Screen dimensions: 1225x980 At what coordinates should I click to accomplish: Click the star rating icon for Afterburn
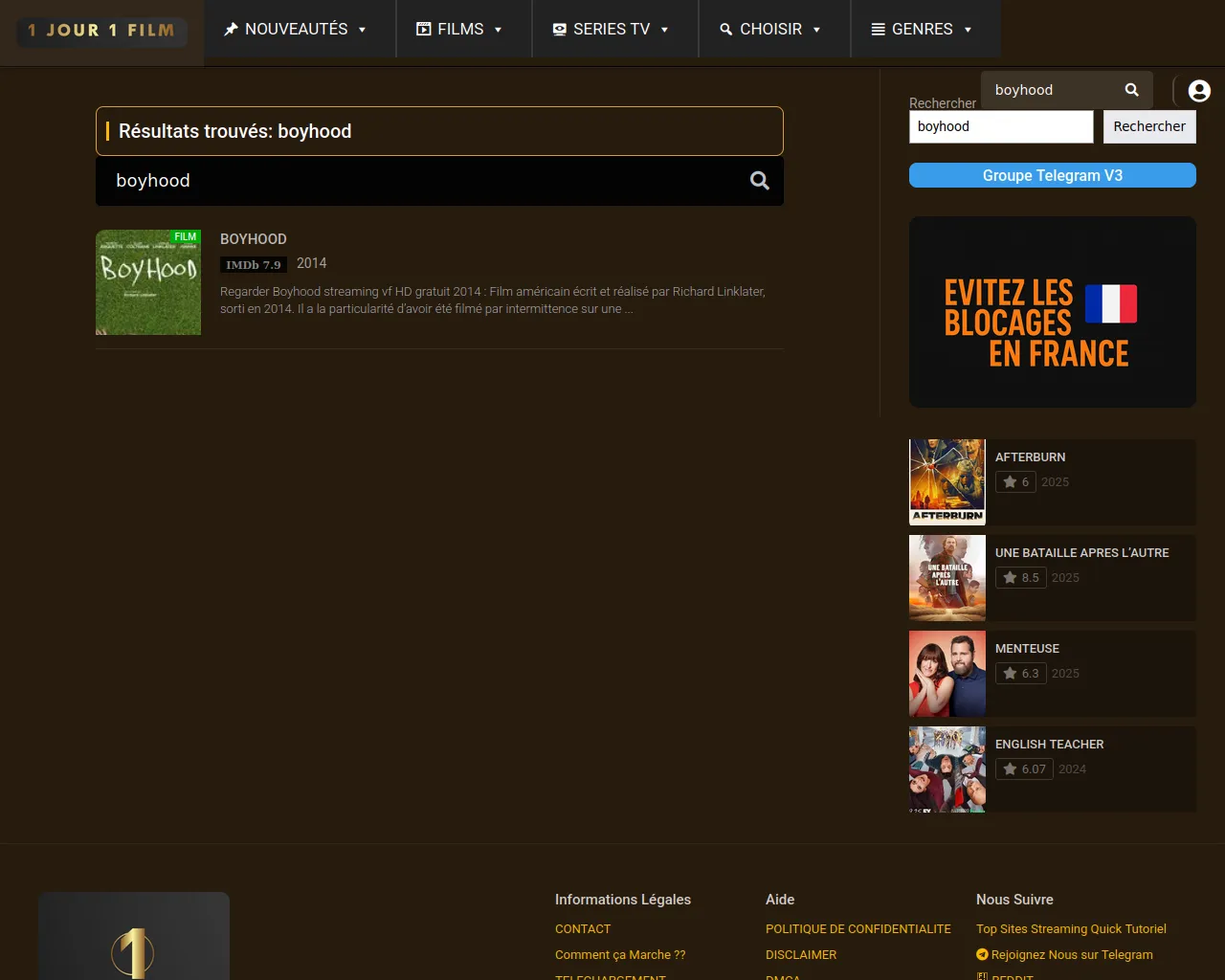(x=1010, y=482)
